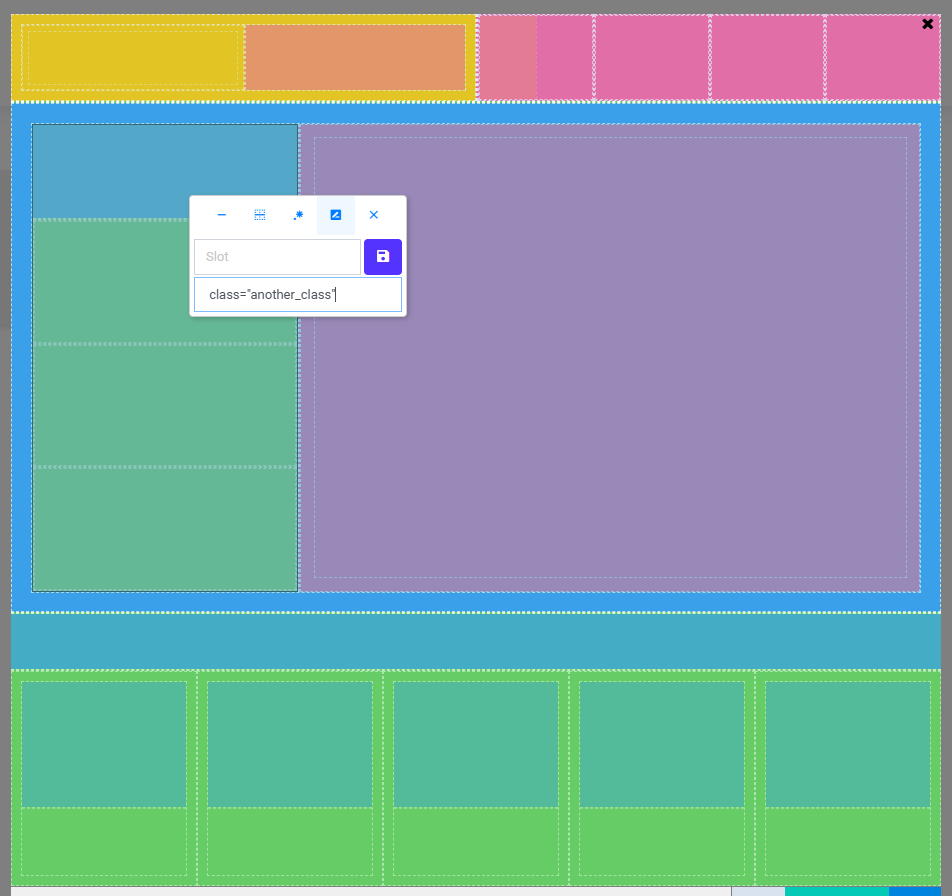This screenshot has height=896, width=952.
Task: Select the large purple content area
Action: (610, 400)
